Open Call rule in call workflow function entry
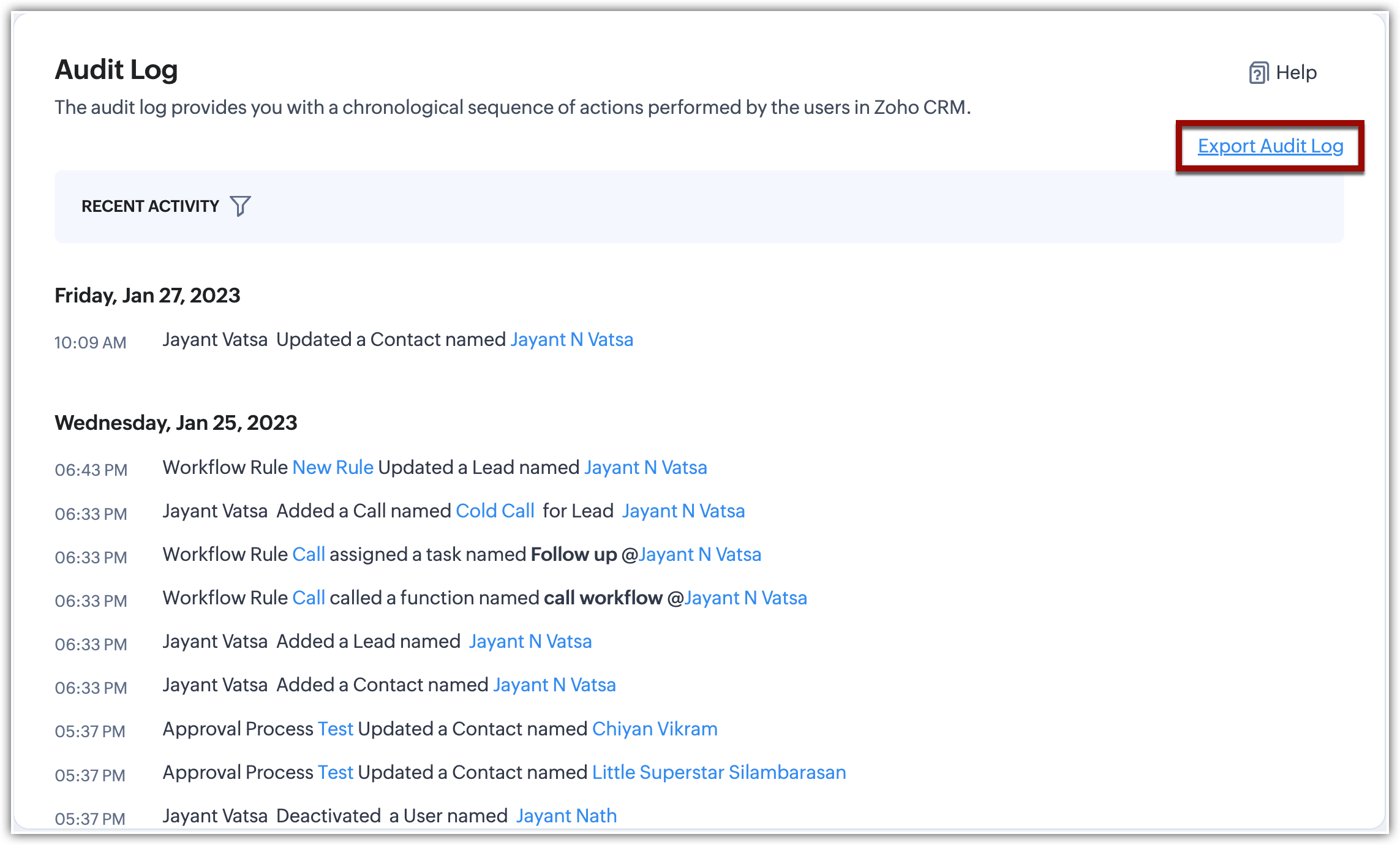This screenshot has width=1400, height=845. click(309, 598)
